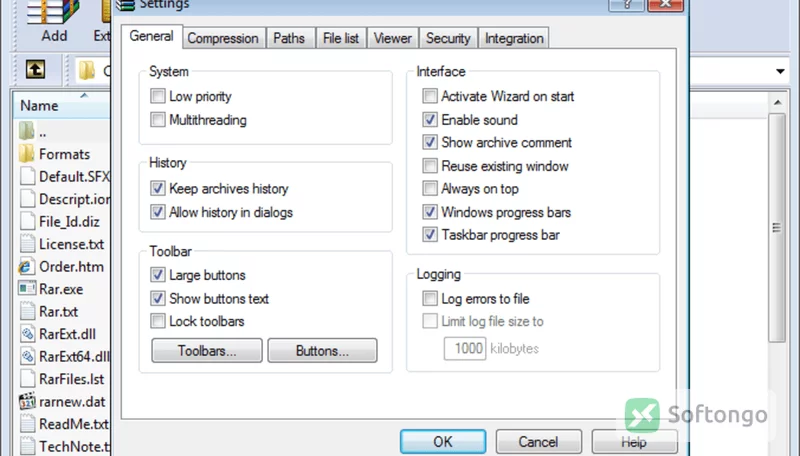
Task: Click the RarExt.dll file icon
Action: click(x=27, y=334)
